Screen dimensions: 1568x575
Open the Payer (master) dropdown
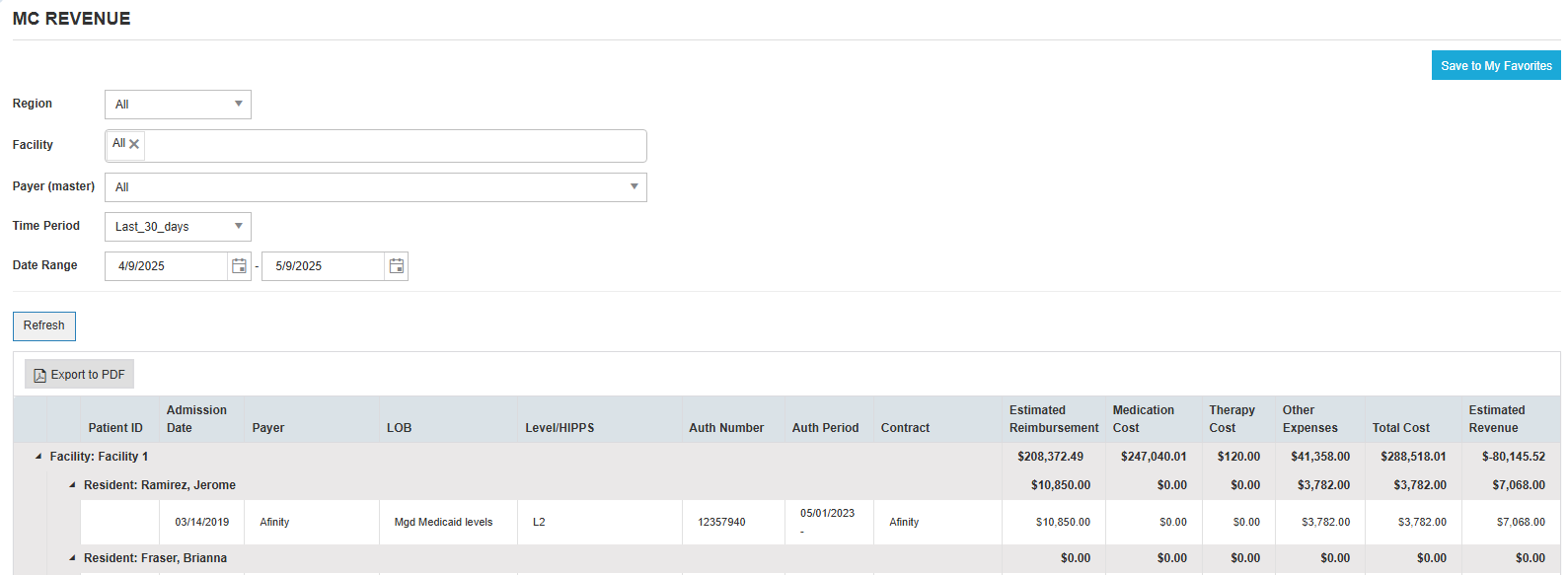click(x=376, y=187)
